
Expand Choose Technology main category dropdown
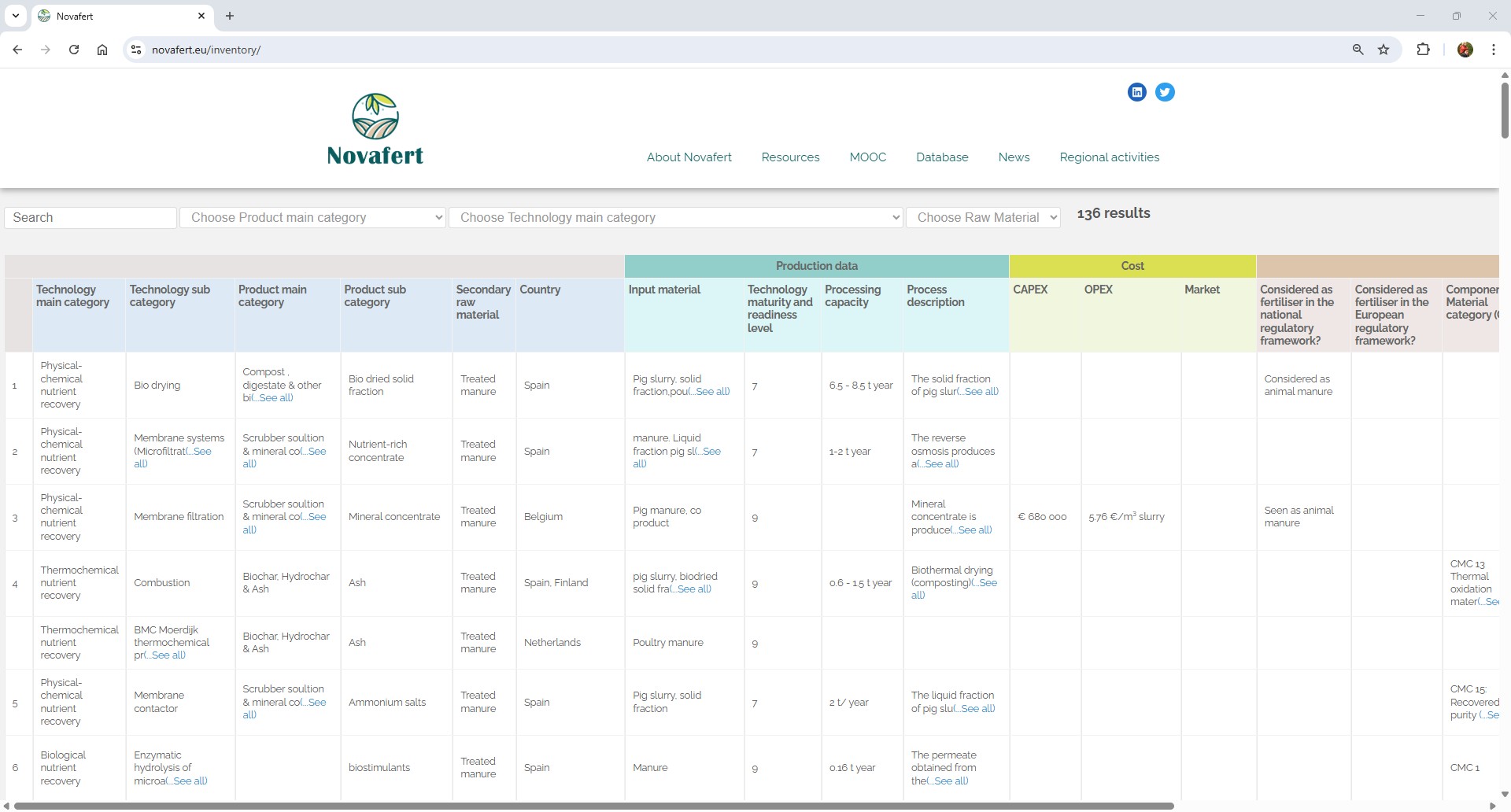click(x=674, y=218)
